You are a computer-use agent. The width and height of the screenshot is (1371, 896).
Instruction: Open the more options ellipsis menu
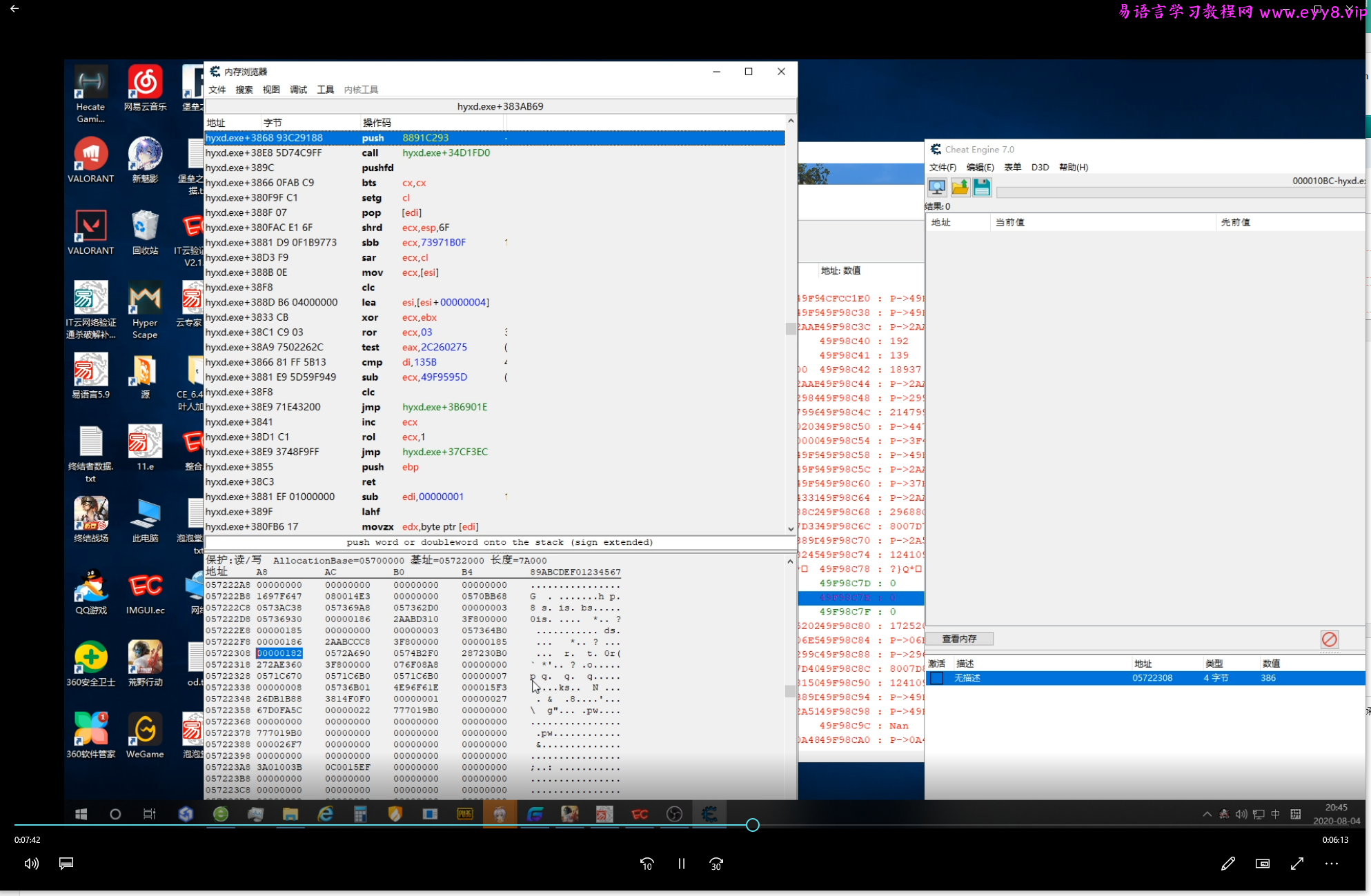click(x=1332, y=864)
